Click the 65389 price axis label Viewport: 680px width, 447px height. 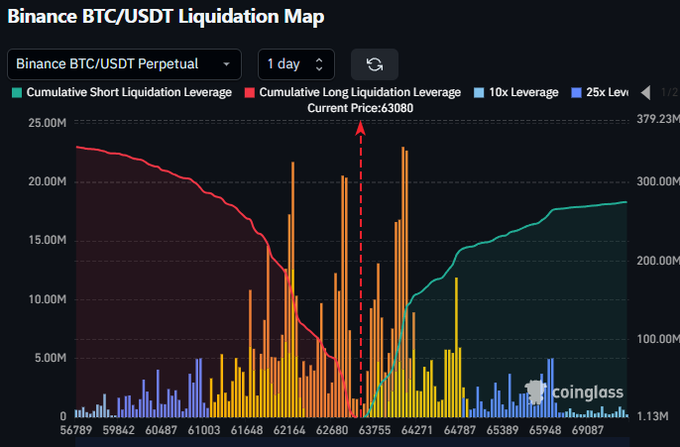(x=503, y=430)
